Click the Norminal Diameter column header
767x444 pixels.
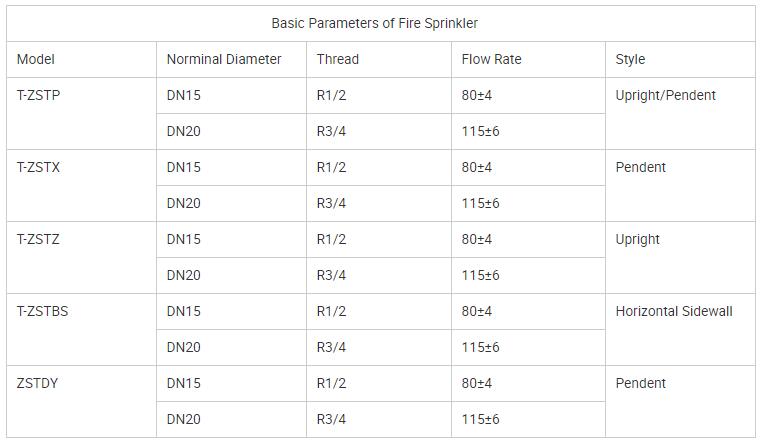tap(224, 59)
